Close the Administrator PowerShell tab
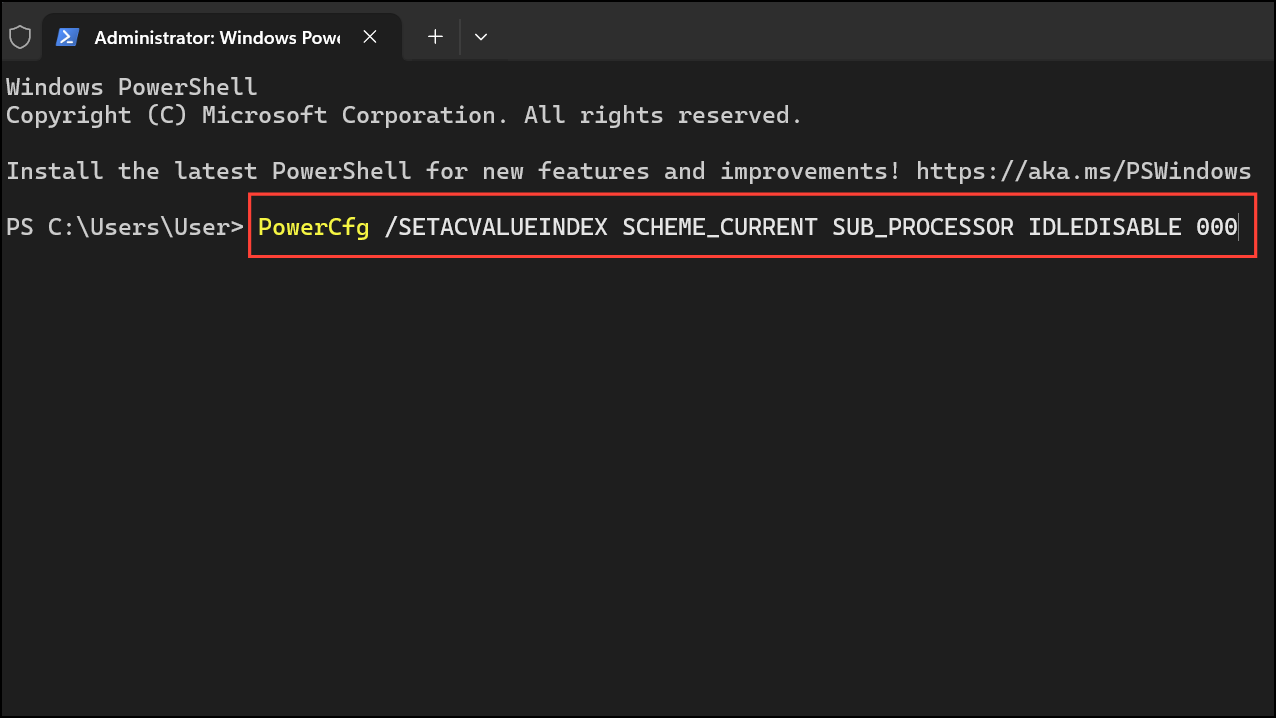1276x718 pixels. coord(370,37)
